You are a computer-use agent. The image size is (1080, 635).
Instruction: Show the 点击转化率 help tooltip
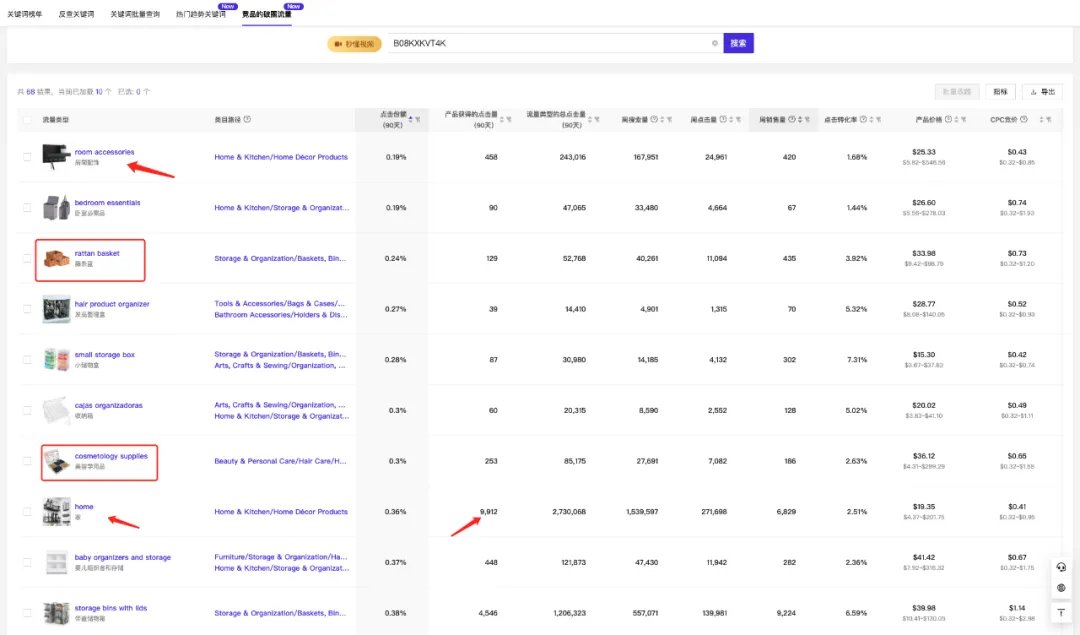(863, 119)
